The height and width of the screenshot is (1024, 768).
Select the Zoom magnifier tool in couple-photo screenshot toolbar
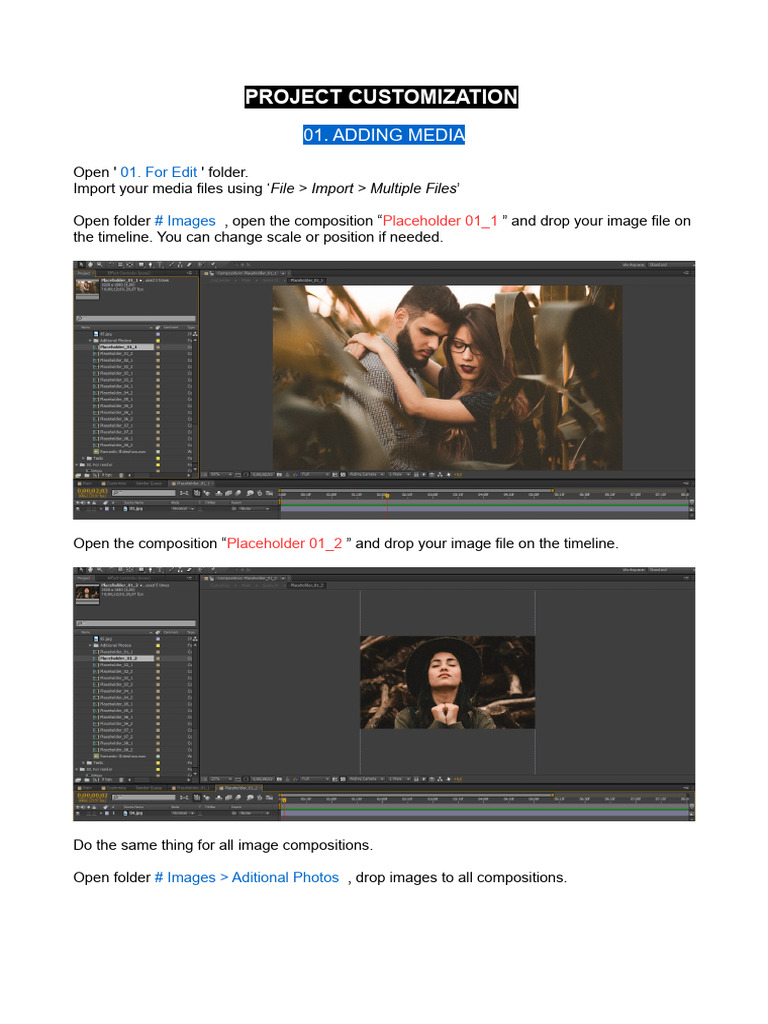coord(99,265)
